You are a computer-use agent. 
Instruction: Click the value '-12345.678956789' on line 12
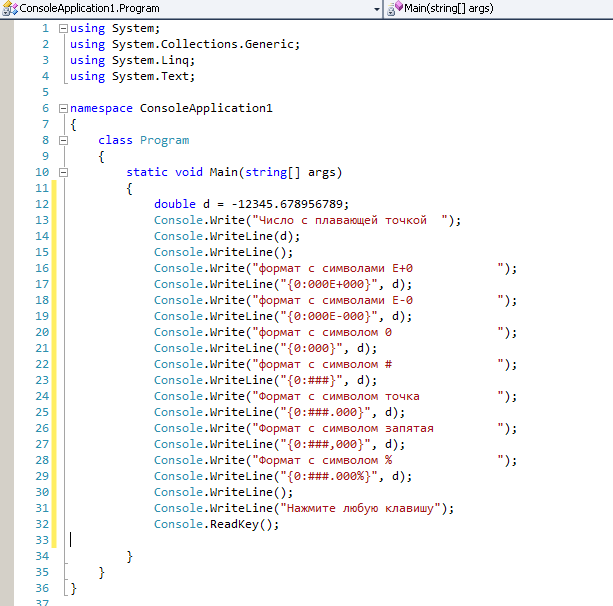pyautogui.click(x=287, y=204)
